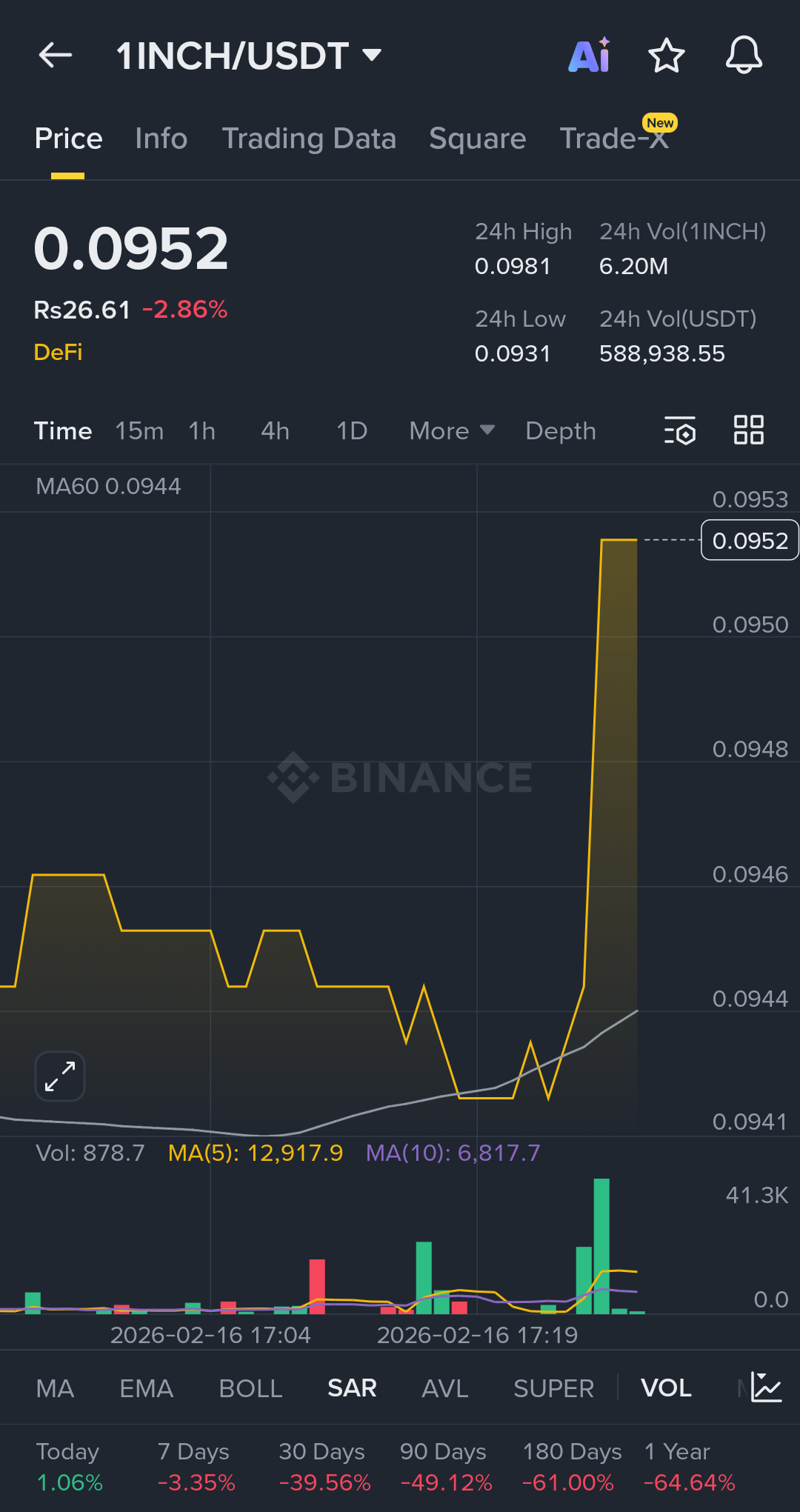This screenshot has width=800, height=1512.
Task: Tap the 30 Days -39.56% performance
Action: 324,1467
